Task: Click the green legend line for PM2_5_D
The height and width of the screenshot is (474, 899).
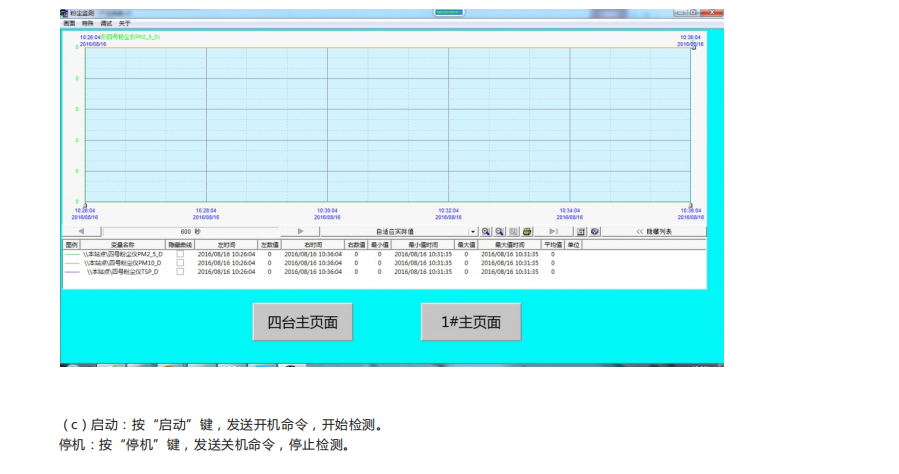Action: click(x=72, y=254)
